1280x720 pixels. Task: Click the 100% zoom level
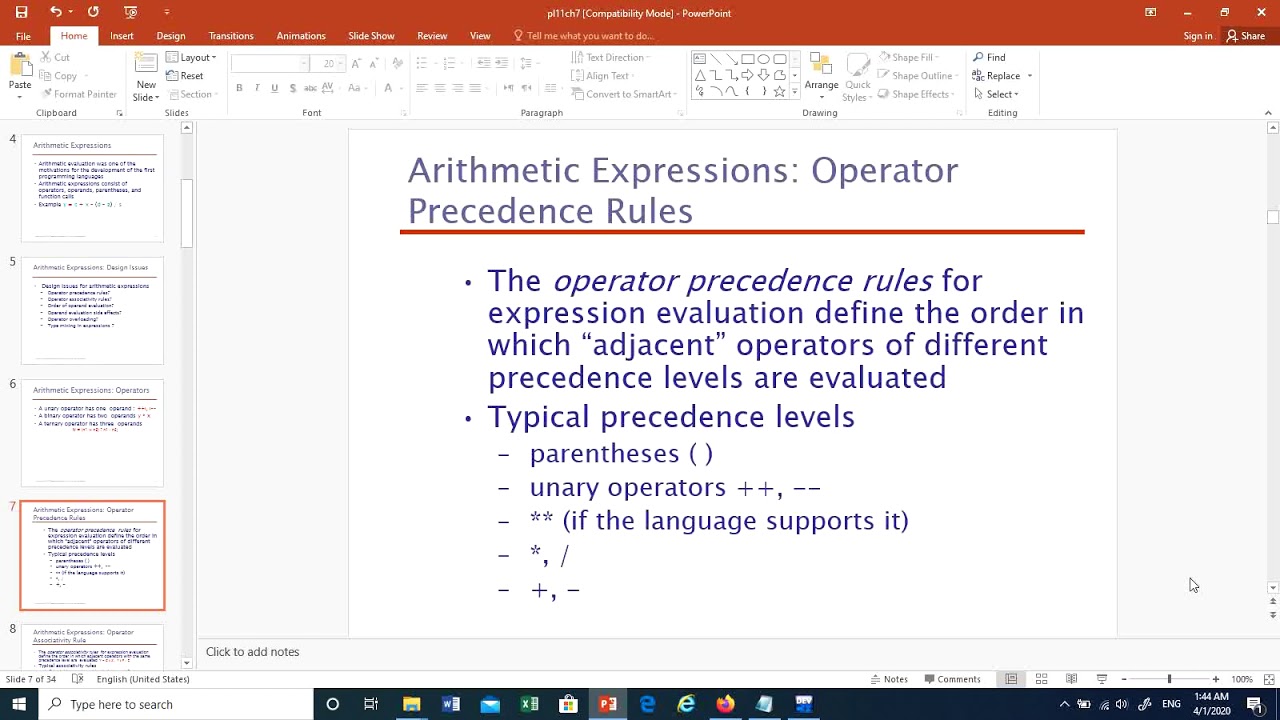[1242, 679]
